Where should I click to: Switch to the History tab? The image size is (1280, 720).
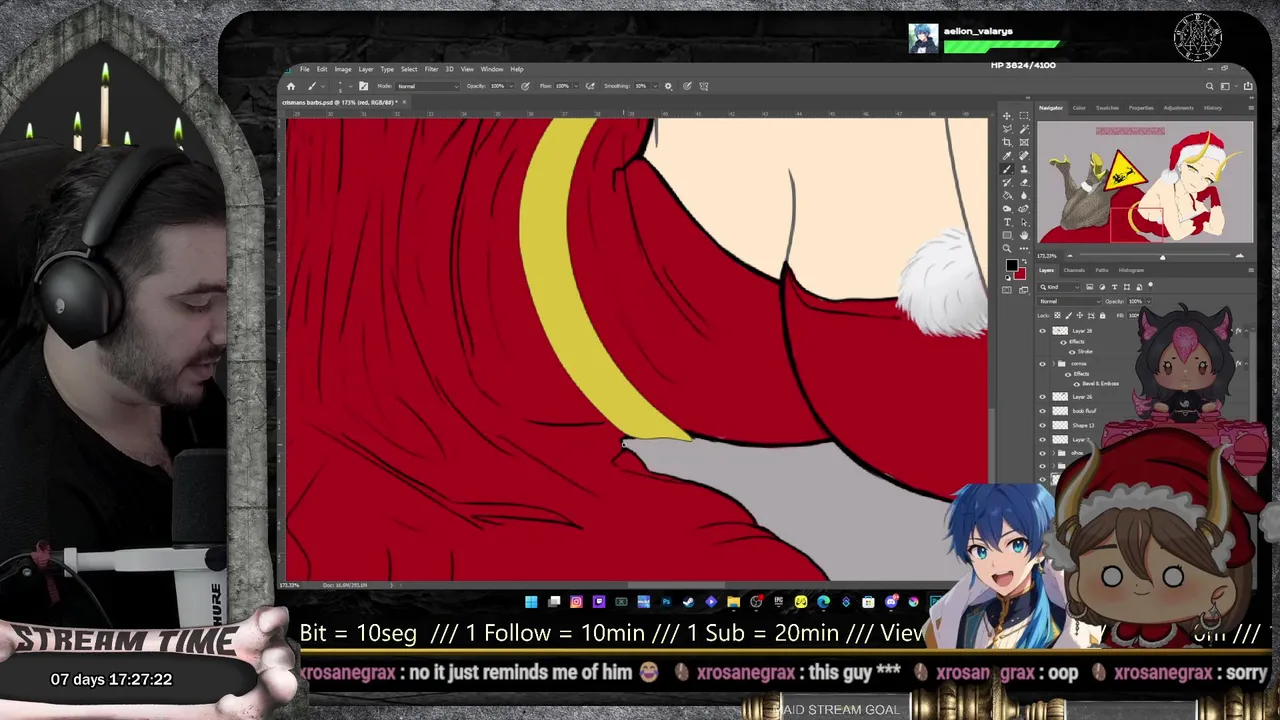(x=1213, y=107)
